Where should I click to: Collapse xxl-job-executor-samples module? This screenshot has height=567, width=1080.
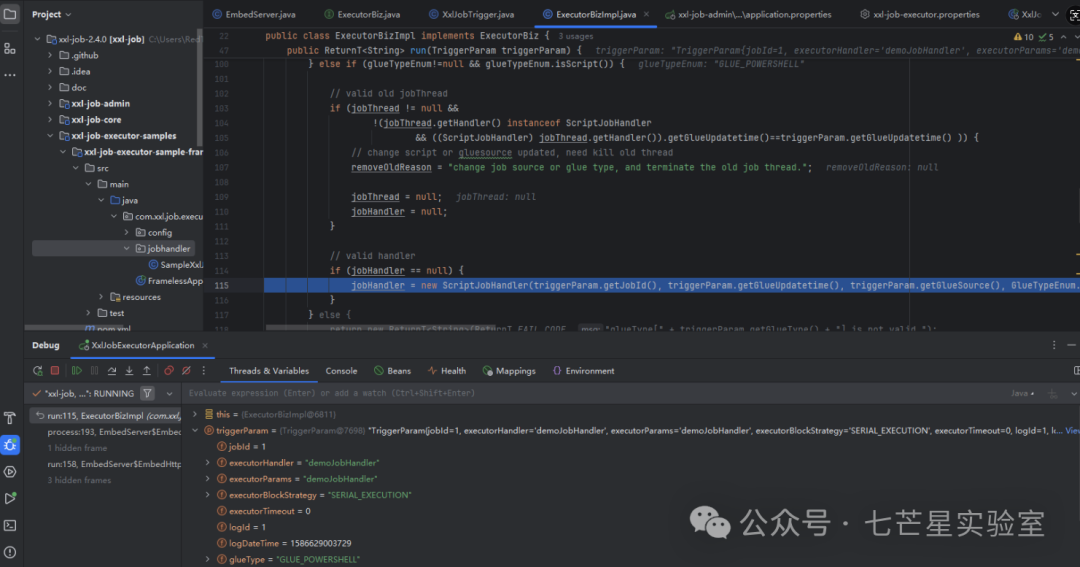coord(50,136)
